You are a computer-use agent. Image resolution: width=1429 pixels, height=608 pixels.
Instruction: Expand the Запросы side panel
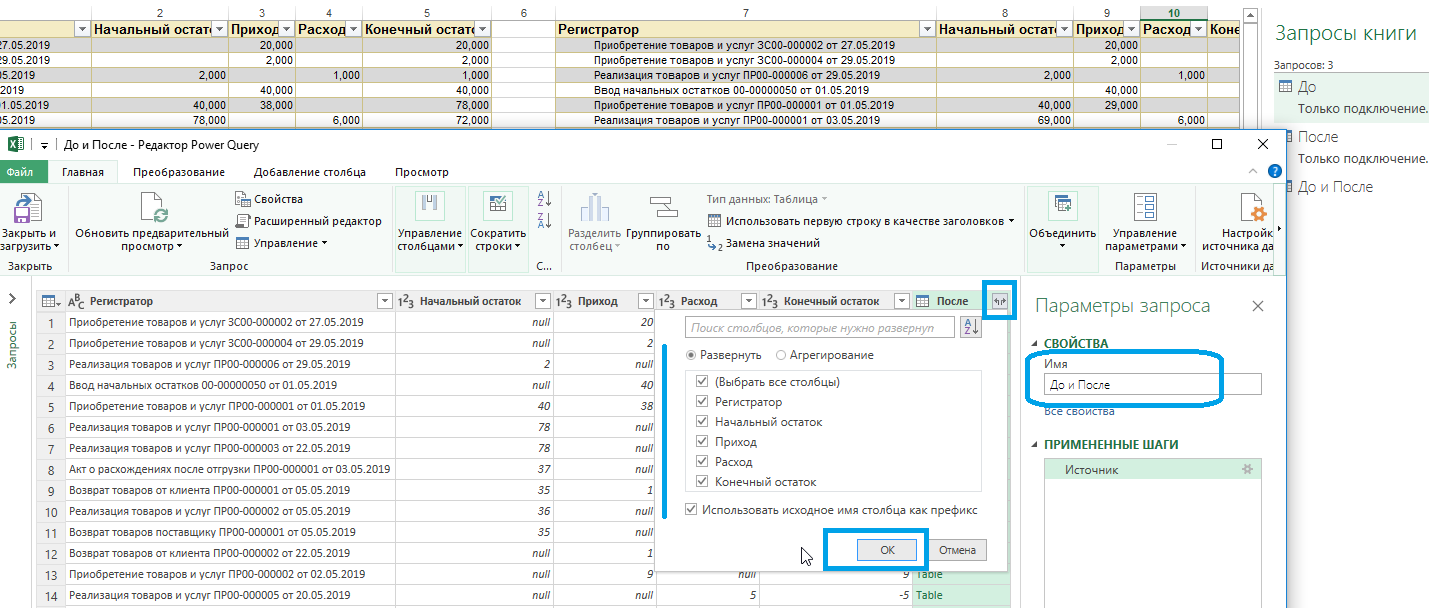[x=13, y=299]
